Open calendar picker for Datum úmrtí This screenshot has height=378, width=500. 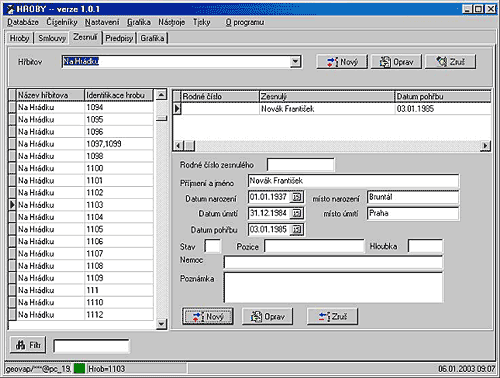297,213
